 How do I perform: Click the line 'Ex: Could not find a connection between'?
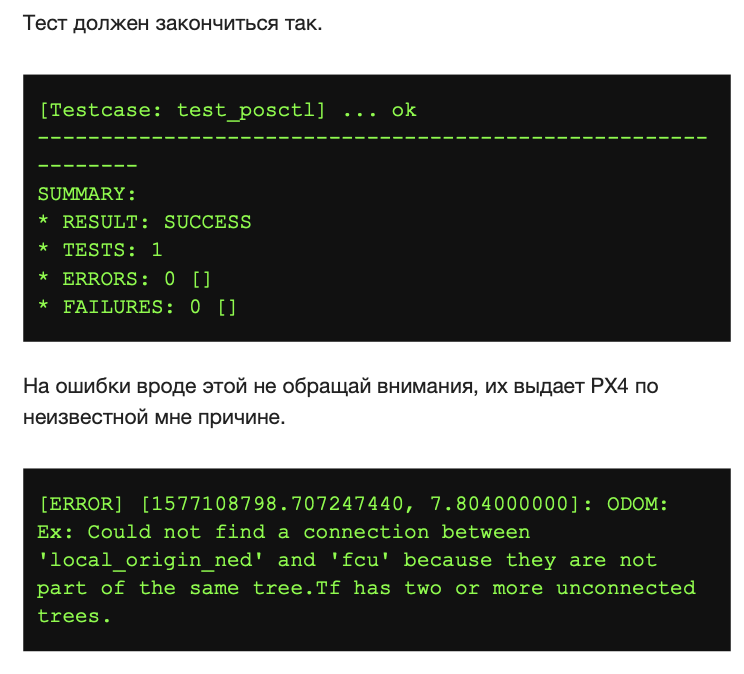point(284,532)
